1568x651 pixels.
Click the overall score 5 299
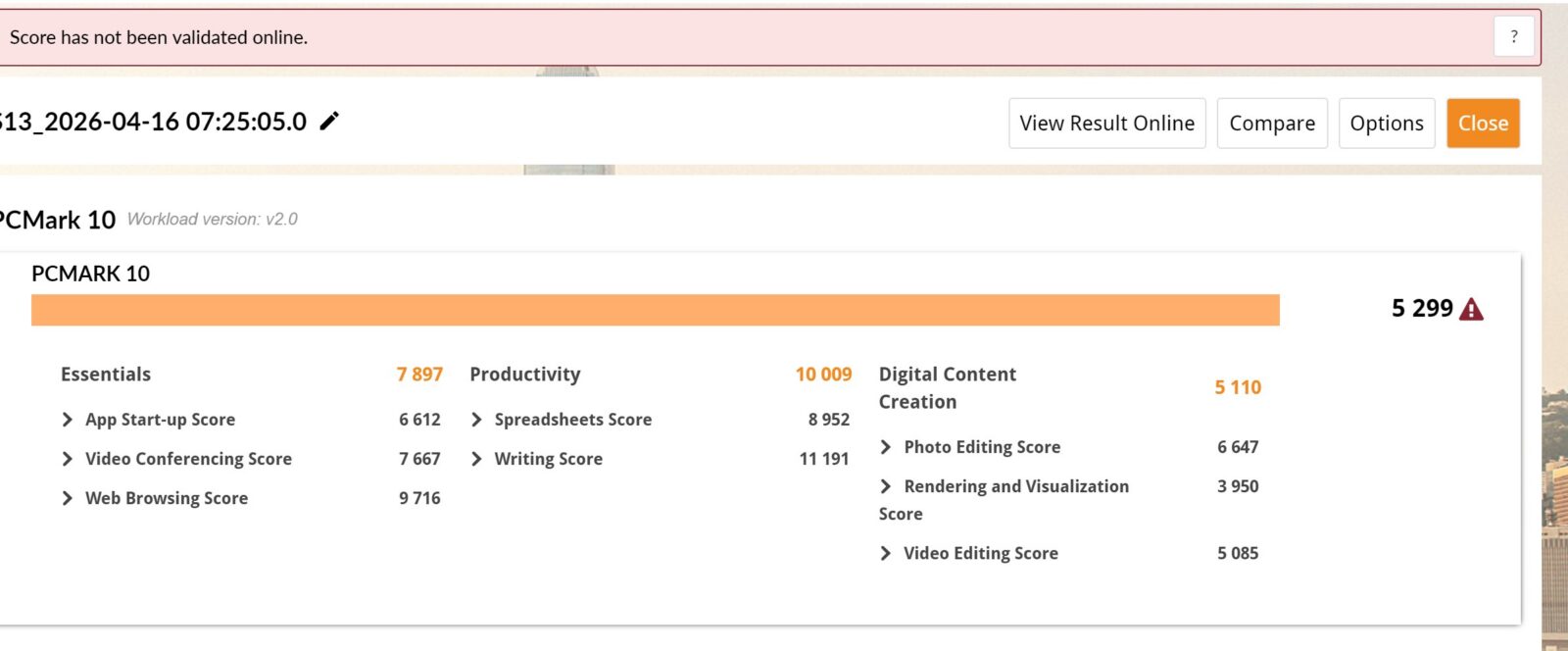click(1421, 309)
